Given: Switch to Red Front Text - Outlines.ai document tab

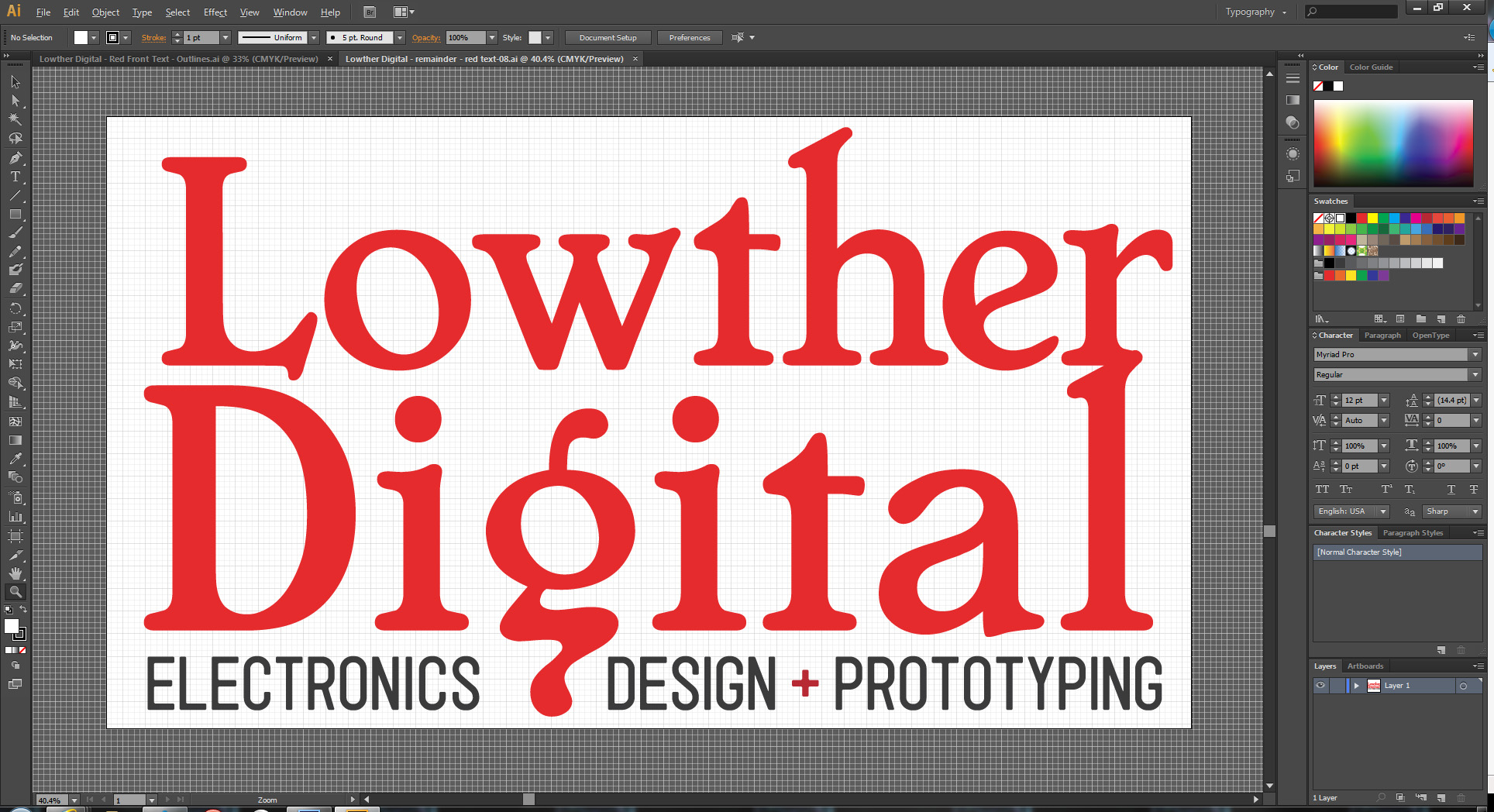Looking at the screenshot, I should [x=179, y=59].
